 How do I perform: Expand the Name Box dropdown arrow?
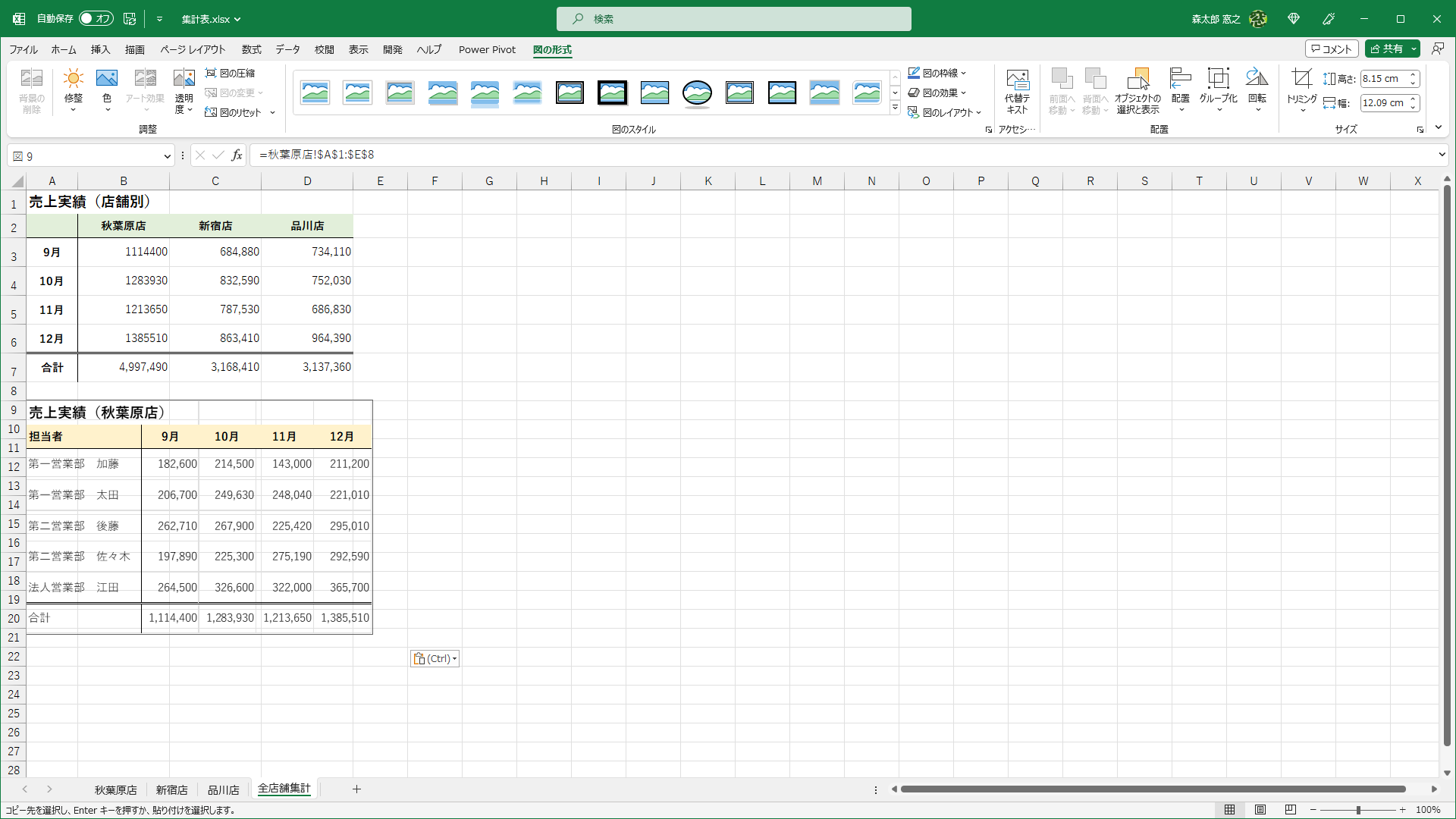[x=167, y=156]
